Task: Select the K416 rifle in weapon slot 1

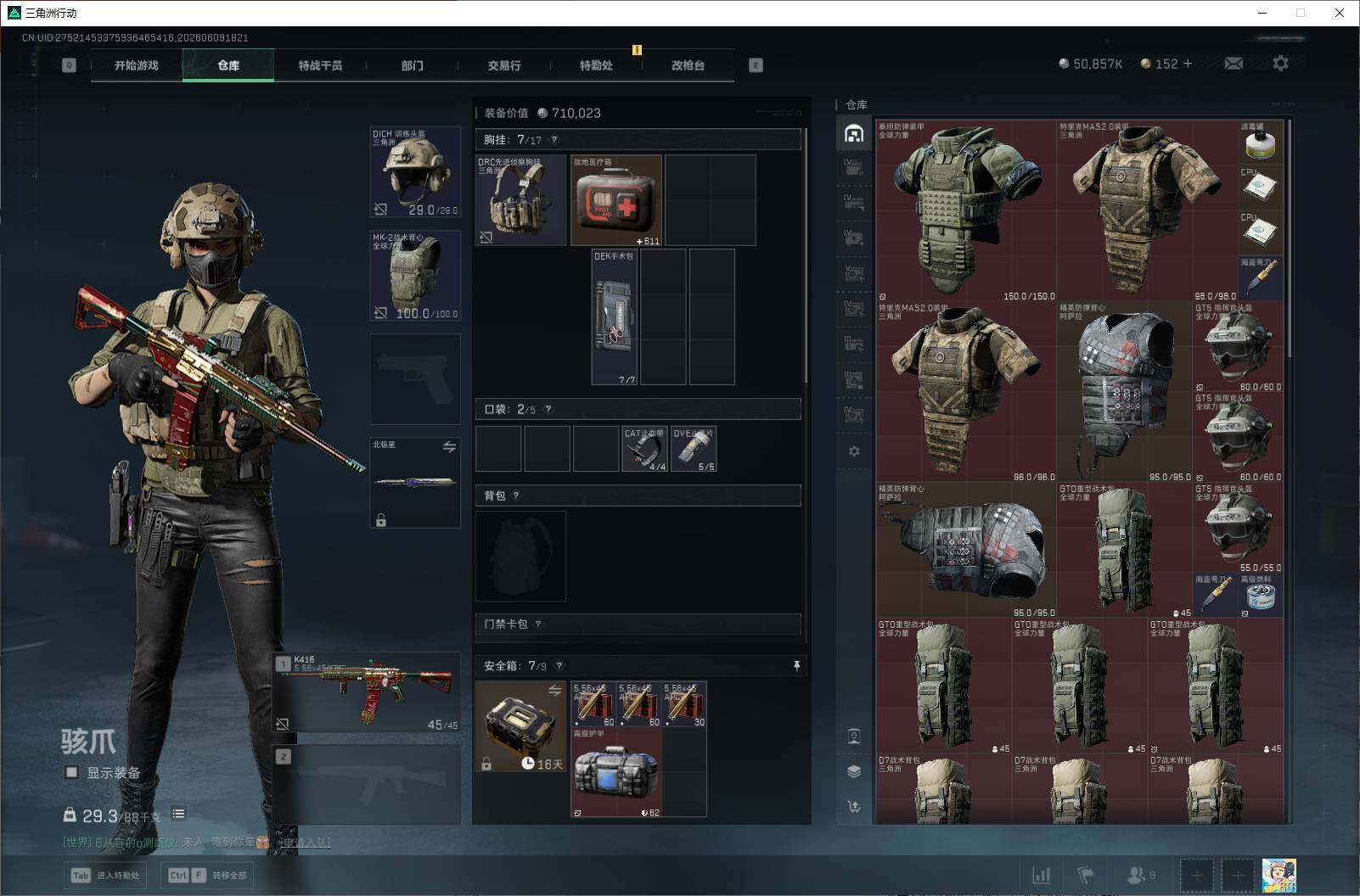Action: (368, 692)
